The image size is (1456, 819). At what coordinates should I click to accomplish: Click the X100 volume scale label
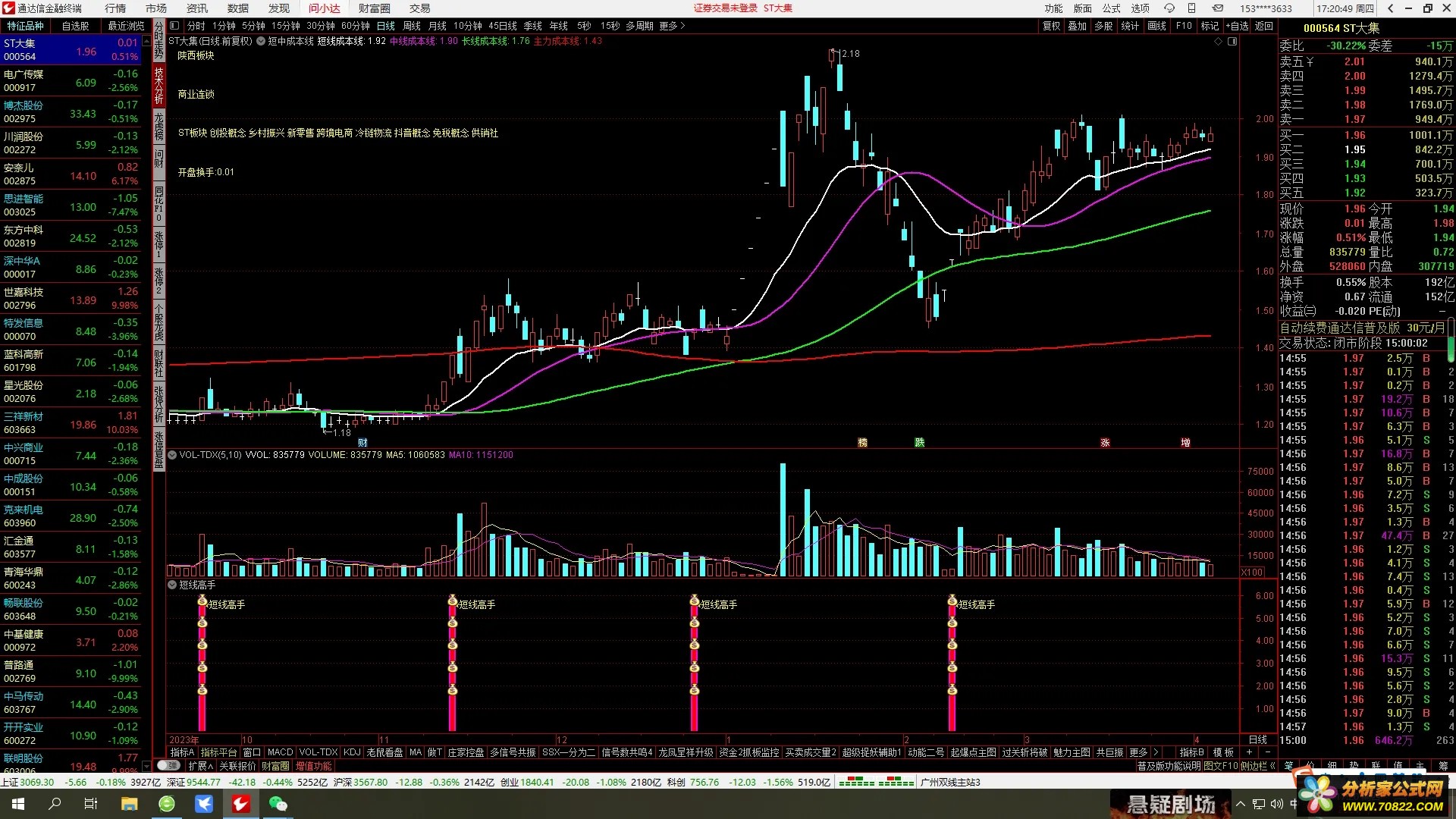tap(1252, 572)
